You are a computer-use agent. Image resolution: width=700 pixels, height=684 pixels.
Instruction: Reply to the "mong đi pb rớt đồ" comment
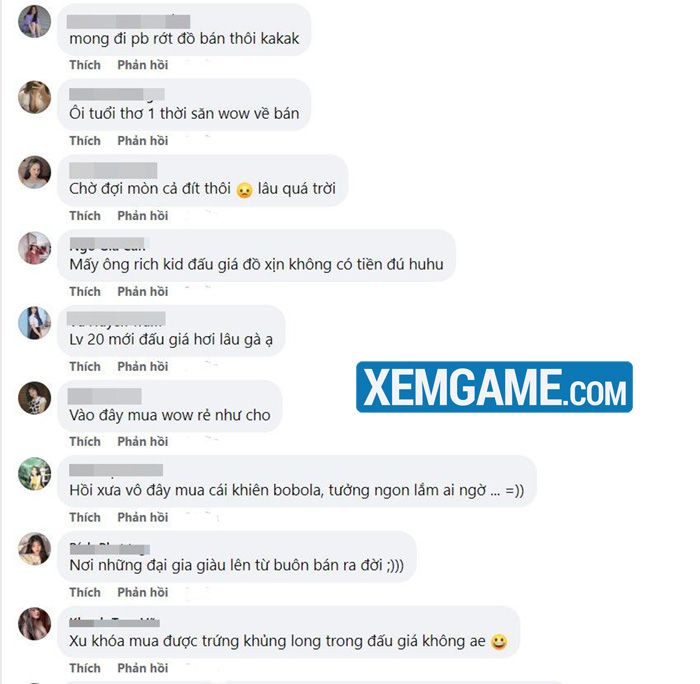pyautogui.click(x=142, y=65)
